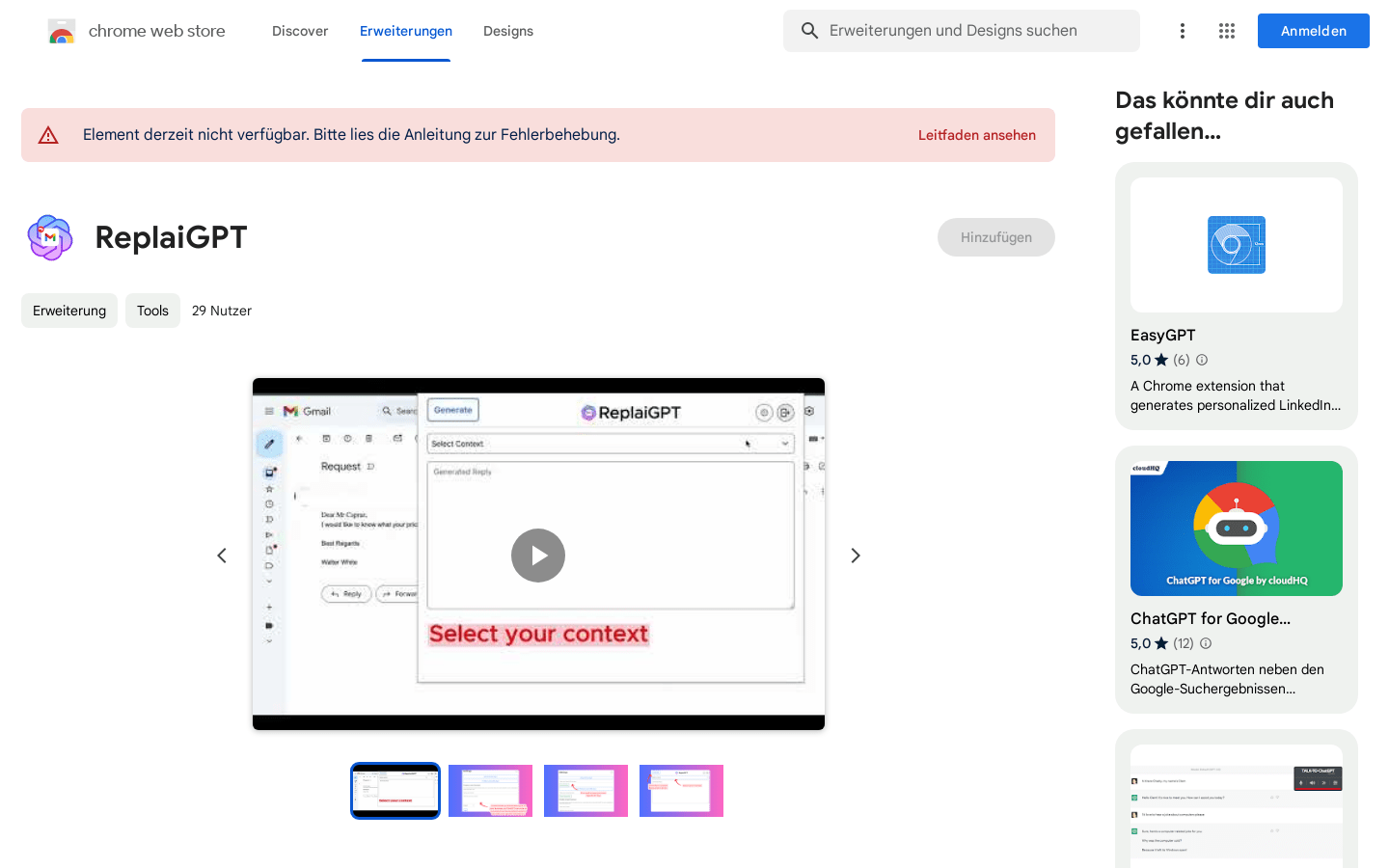Go to the previous screenshot

tap(222, 556)
